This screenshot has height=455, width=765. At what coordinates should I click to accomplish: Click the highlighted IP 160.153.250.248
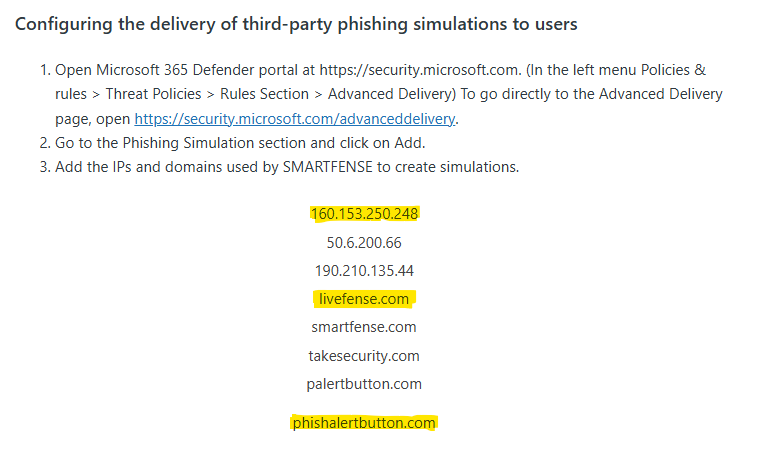[364, 214]
